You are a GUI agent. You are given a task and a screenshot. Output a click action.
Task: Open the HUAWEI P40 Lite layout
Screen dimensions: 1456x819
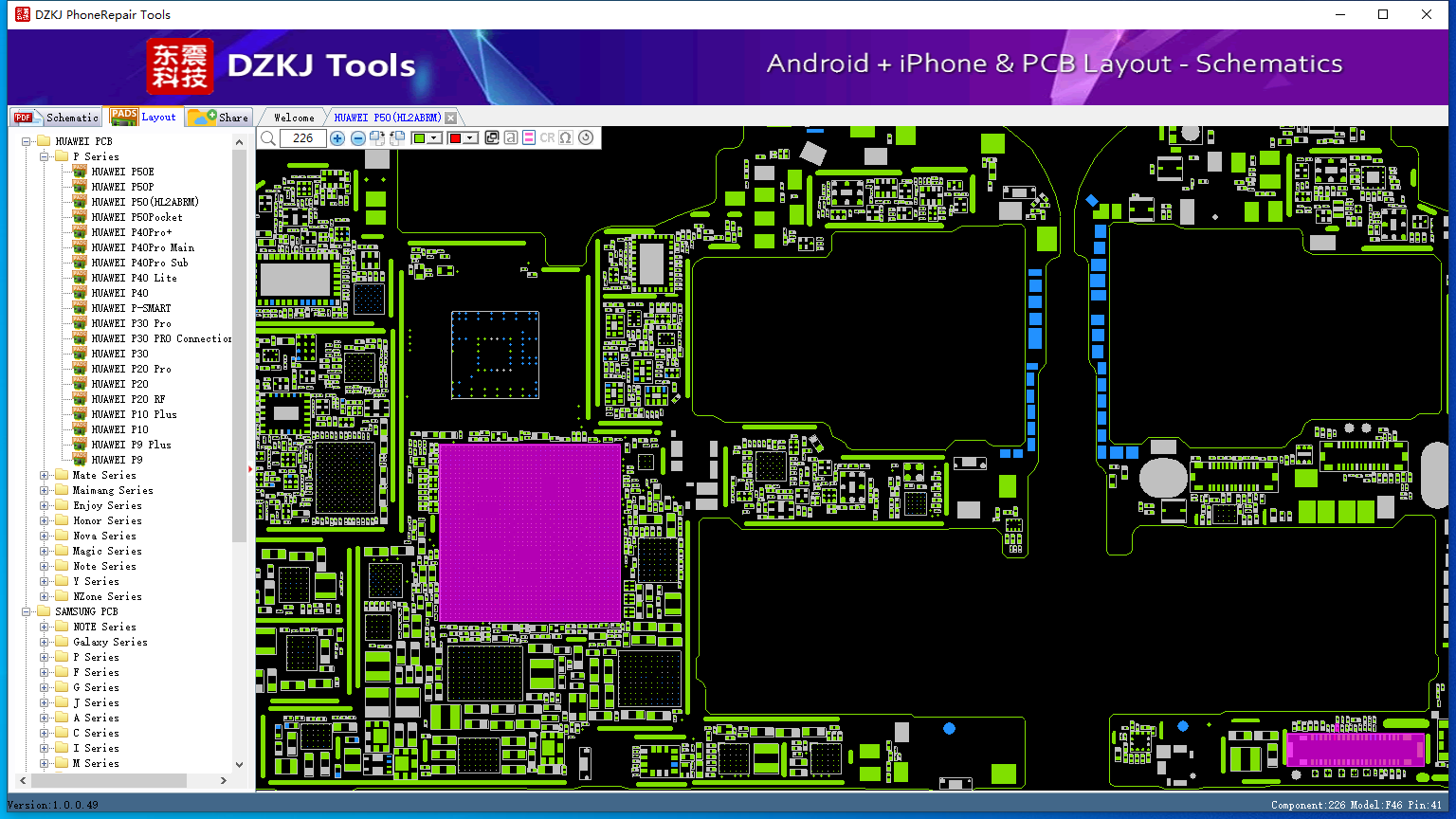134,278
